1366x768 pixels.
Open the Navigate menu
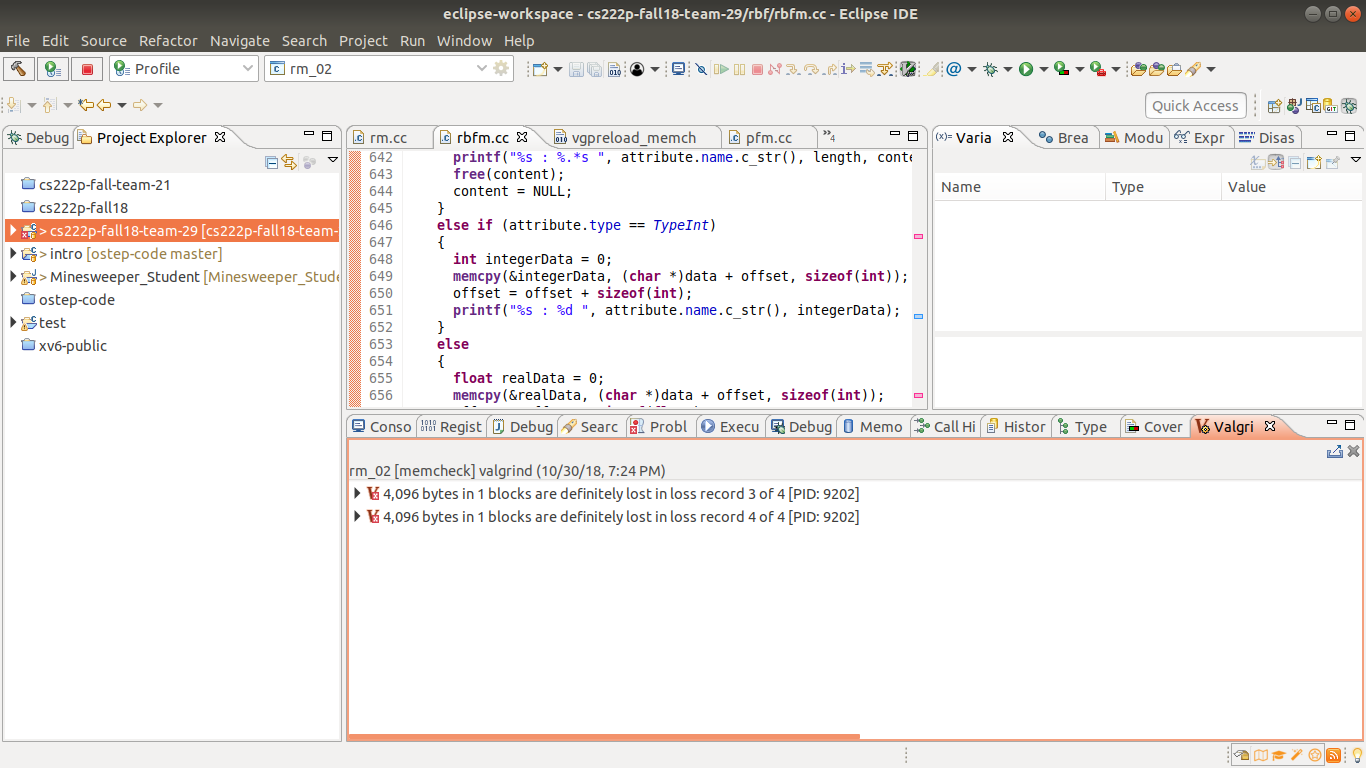tap(240, 41)
